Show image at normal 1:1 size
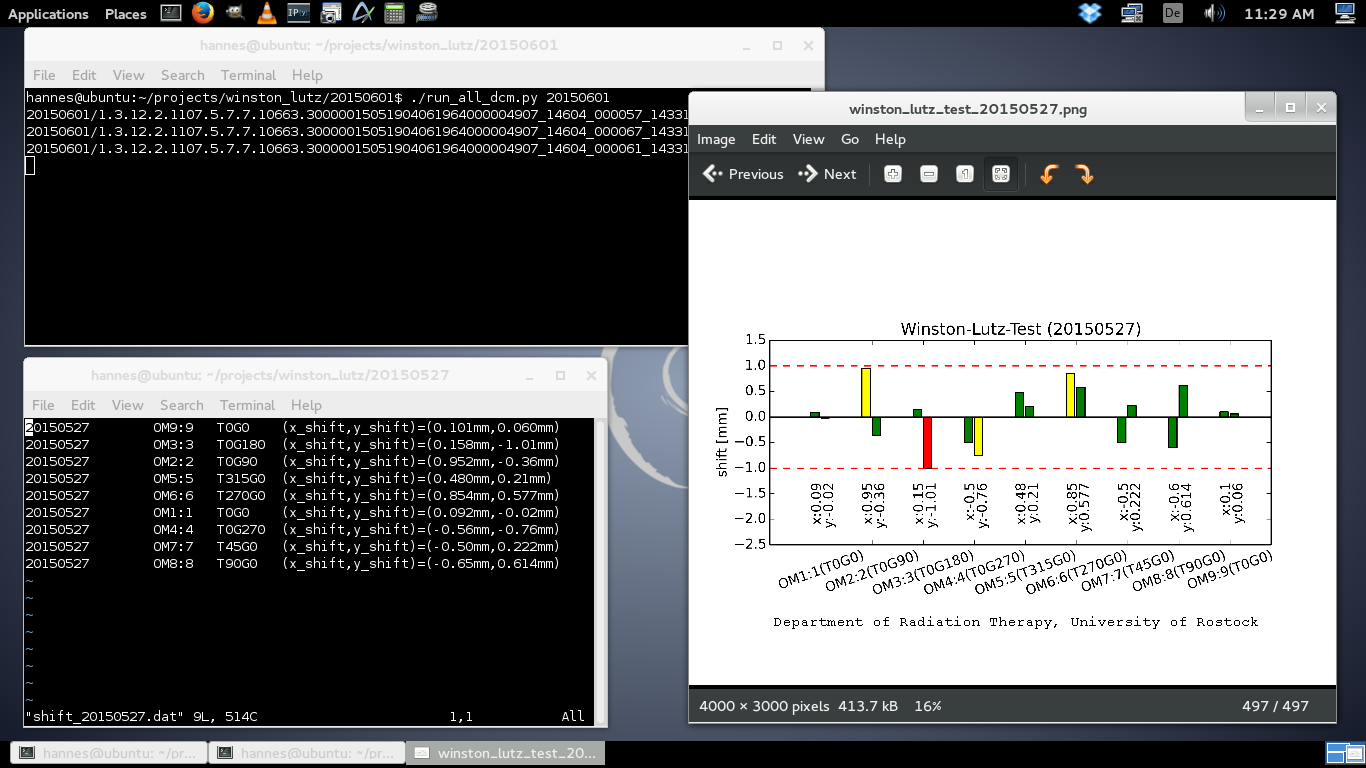1366x768 pixels. click(965, 174)
